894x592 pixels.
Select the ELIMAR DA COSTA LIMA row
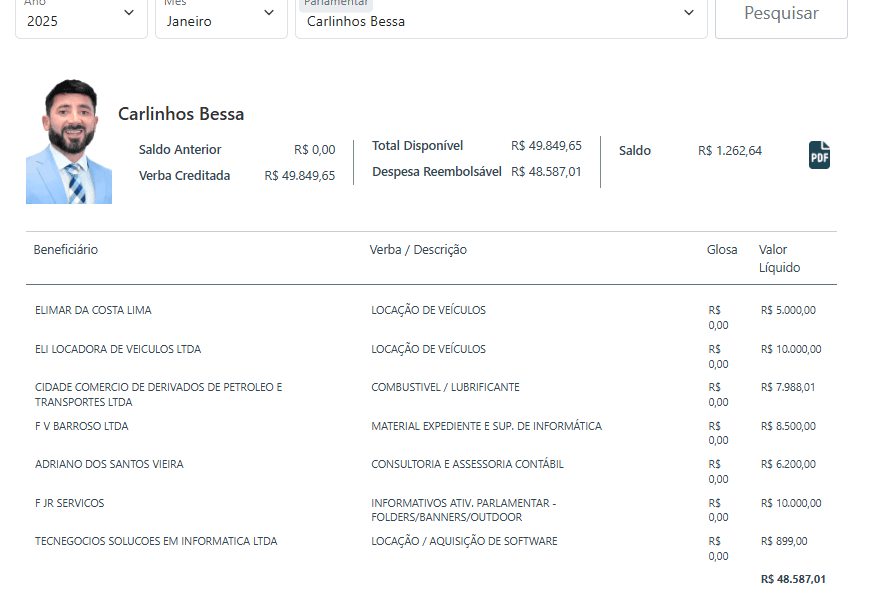point(93,311)
